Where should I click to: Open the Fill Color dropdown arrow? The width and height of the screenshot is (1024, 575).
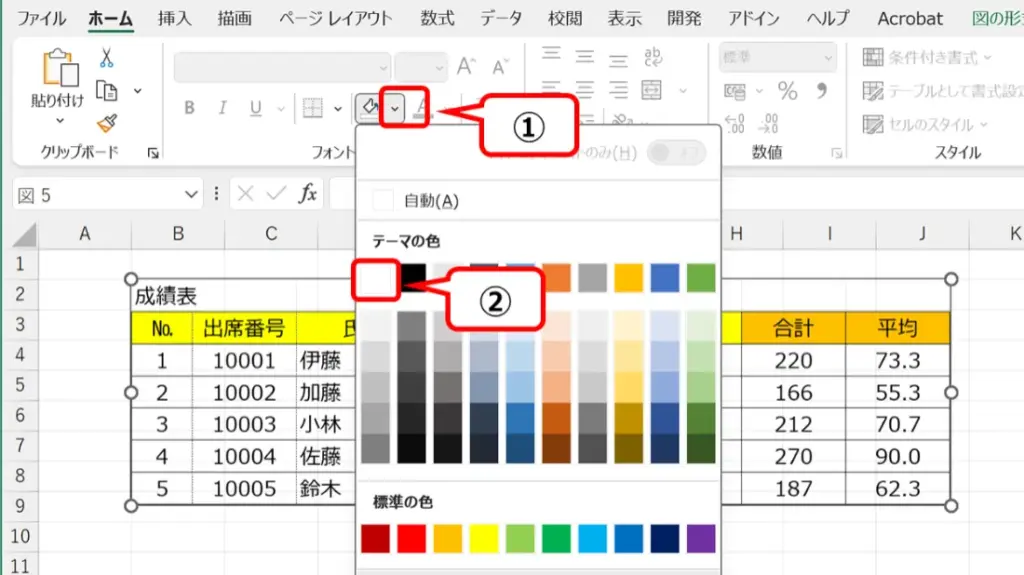pyautogui.click(x=395, y=108)
